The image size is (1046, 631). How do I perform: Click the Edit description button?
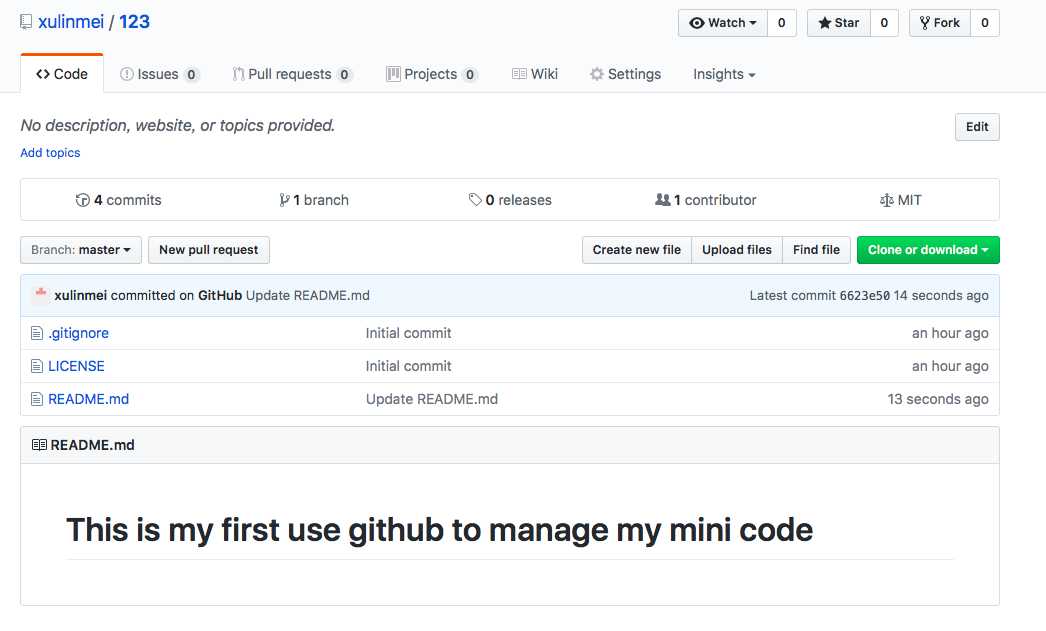977,127
